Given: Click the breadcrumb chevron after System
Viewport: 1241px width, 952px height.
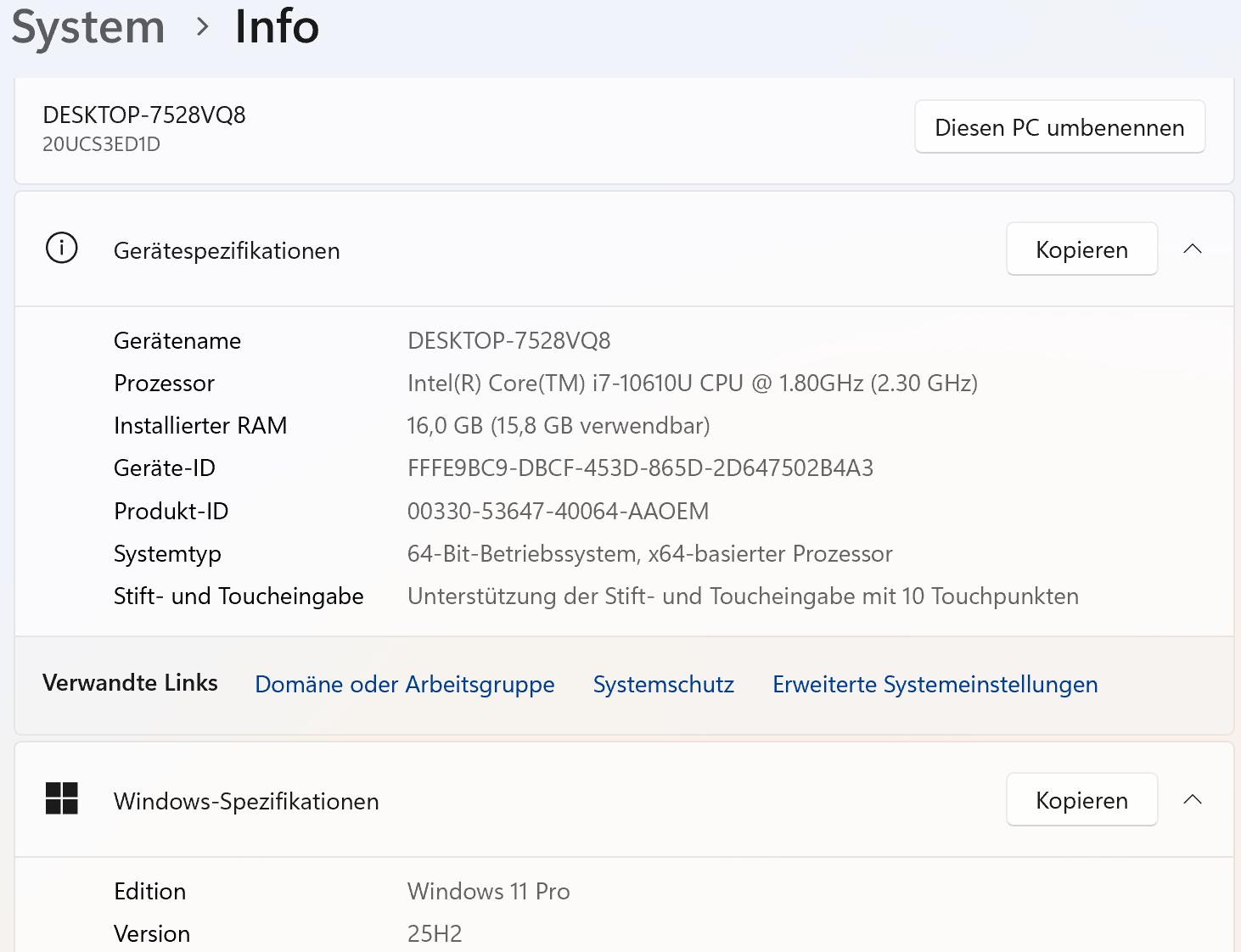Looking at the screenshot, I should (202, 27).
